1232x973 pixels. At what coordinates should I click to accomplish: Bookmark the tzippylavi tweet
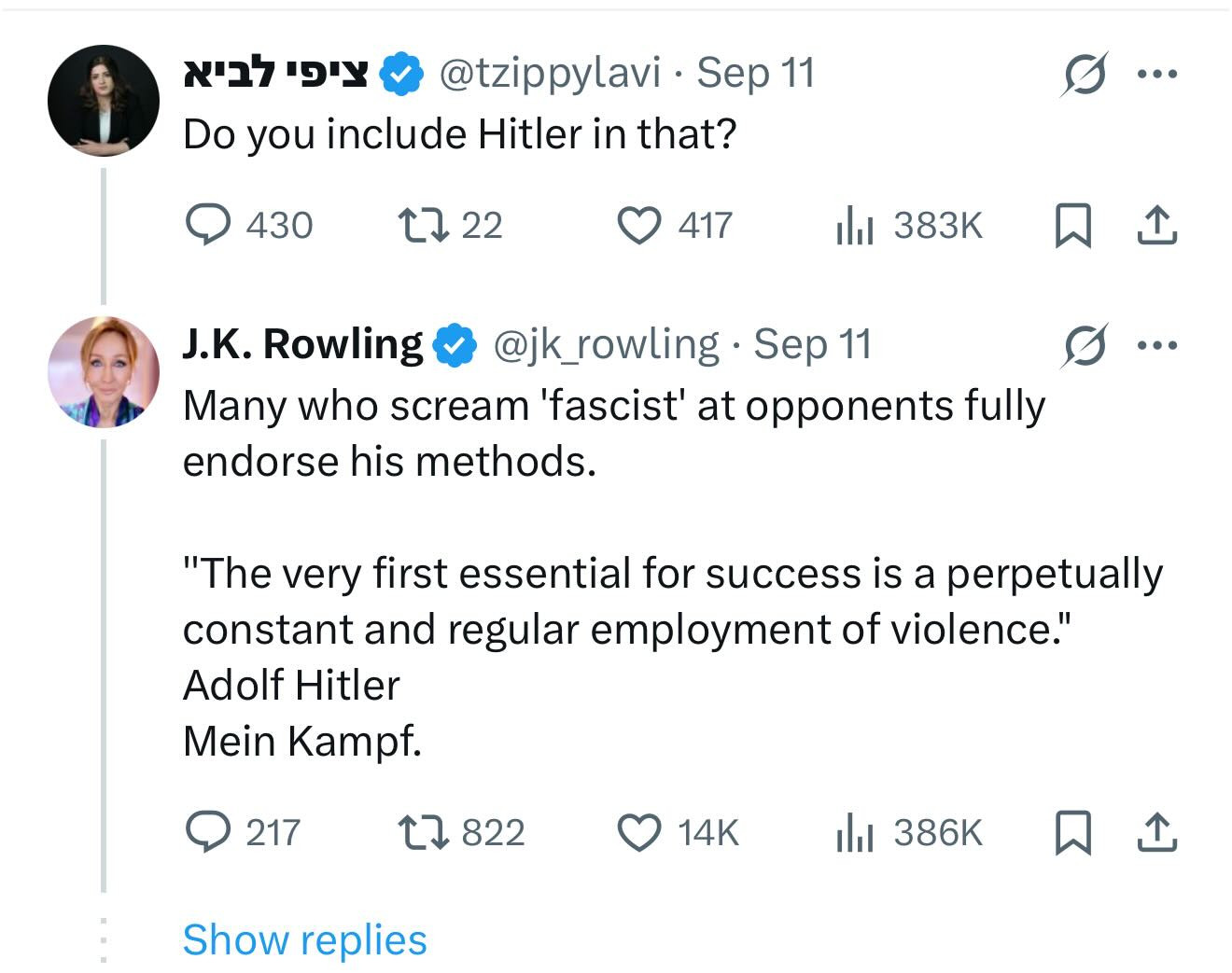pos(1072,226)
